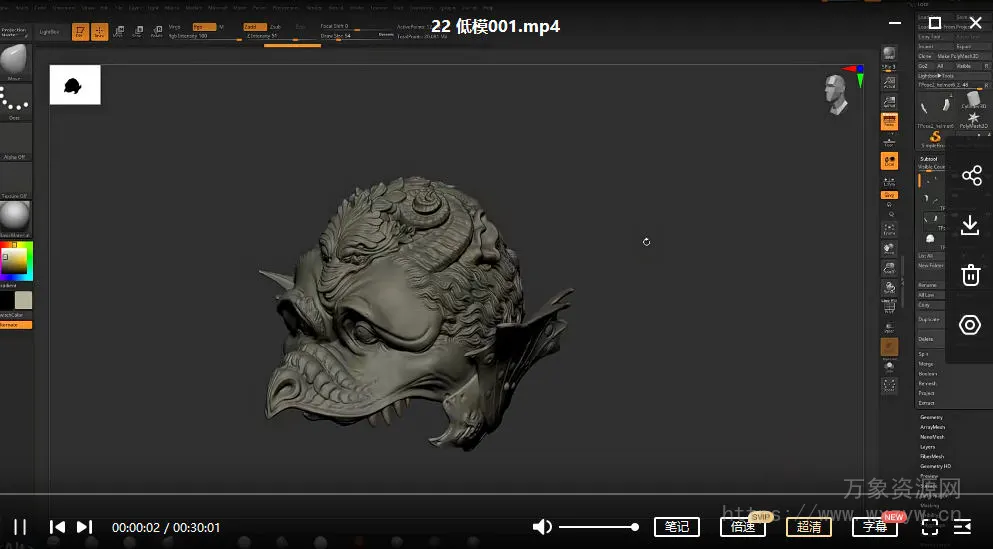The image size is (993, 549).
Task: Click the LightBox button
Action: pyautogui.click(x=49, y=32)
